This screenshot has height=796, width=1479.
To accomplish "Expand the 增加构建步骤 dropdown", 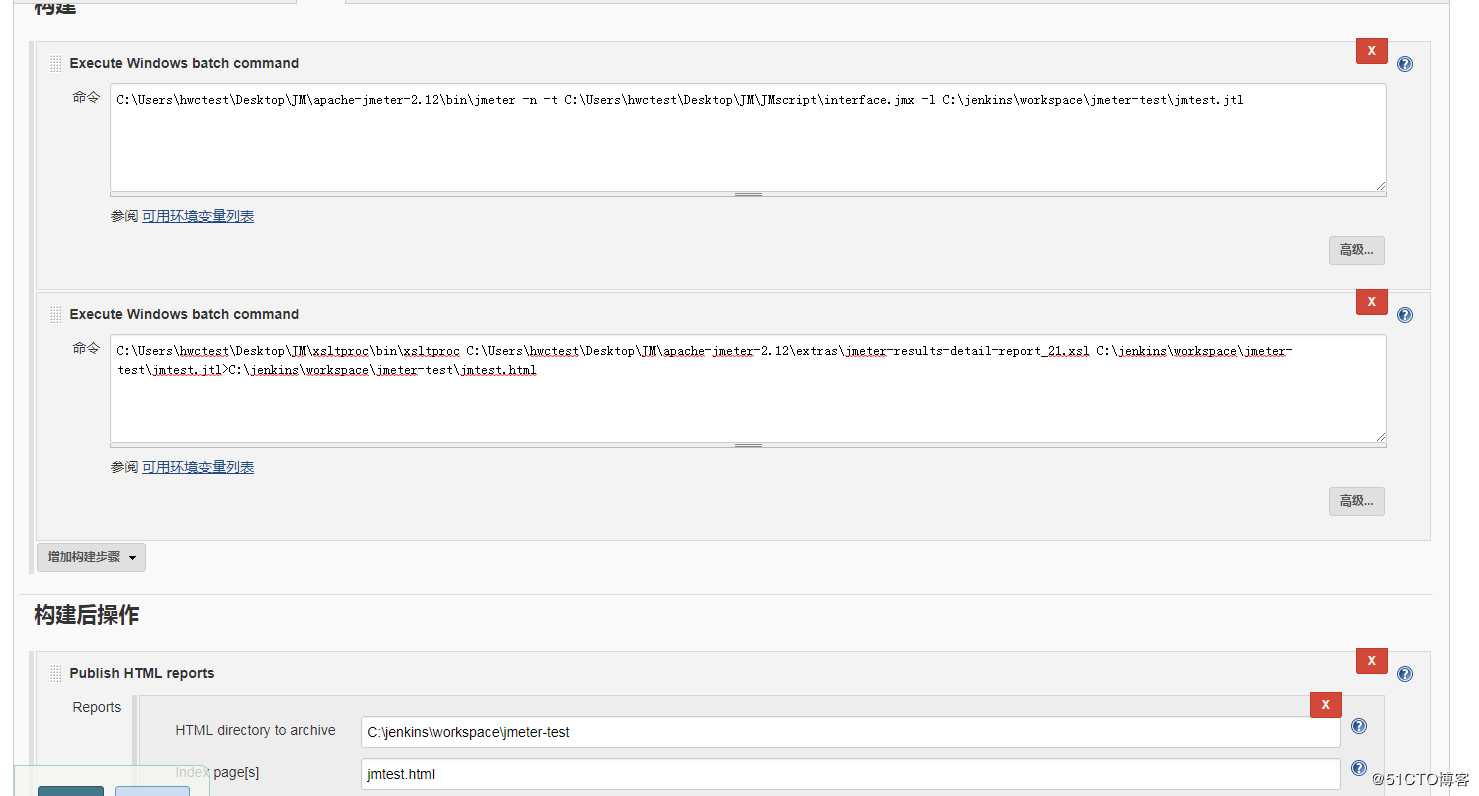I will (x=91, y=557).
